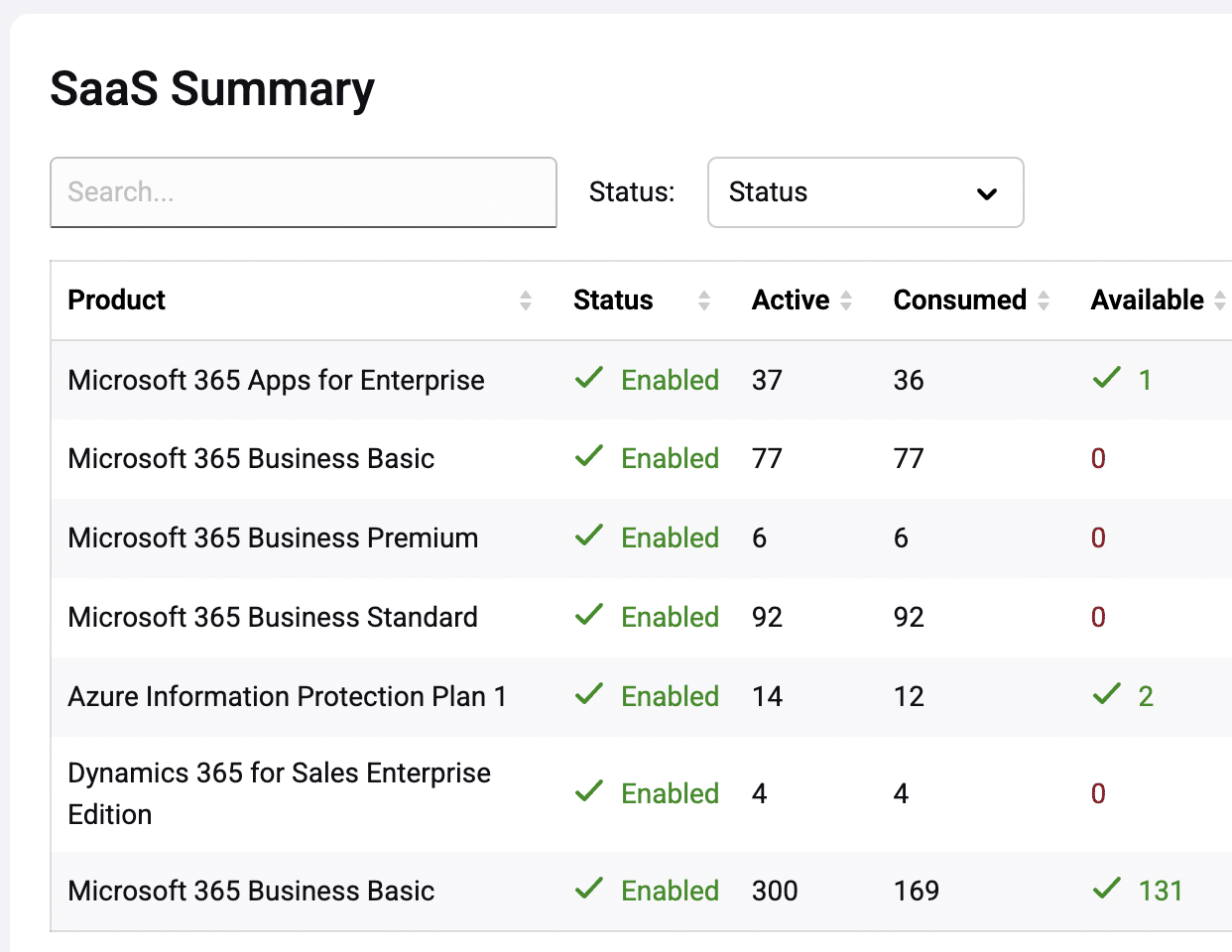1232x952 pixels.
Task: Select Microsoft 365 Business Premium product name
Action: [273, 537]
